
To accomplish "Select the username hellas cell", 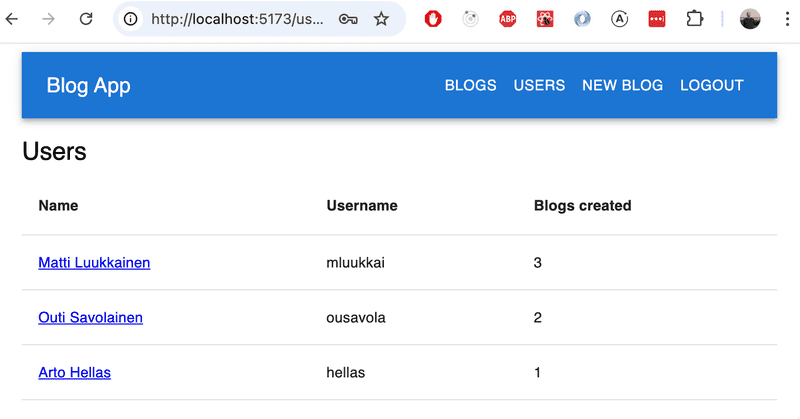I will [x=345, y=373].
